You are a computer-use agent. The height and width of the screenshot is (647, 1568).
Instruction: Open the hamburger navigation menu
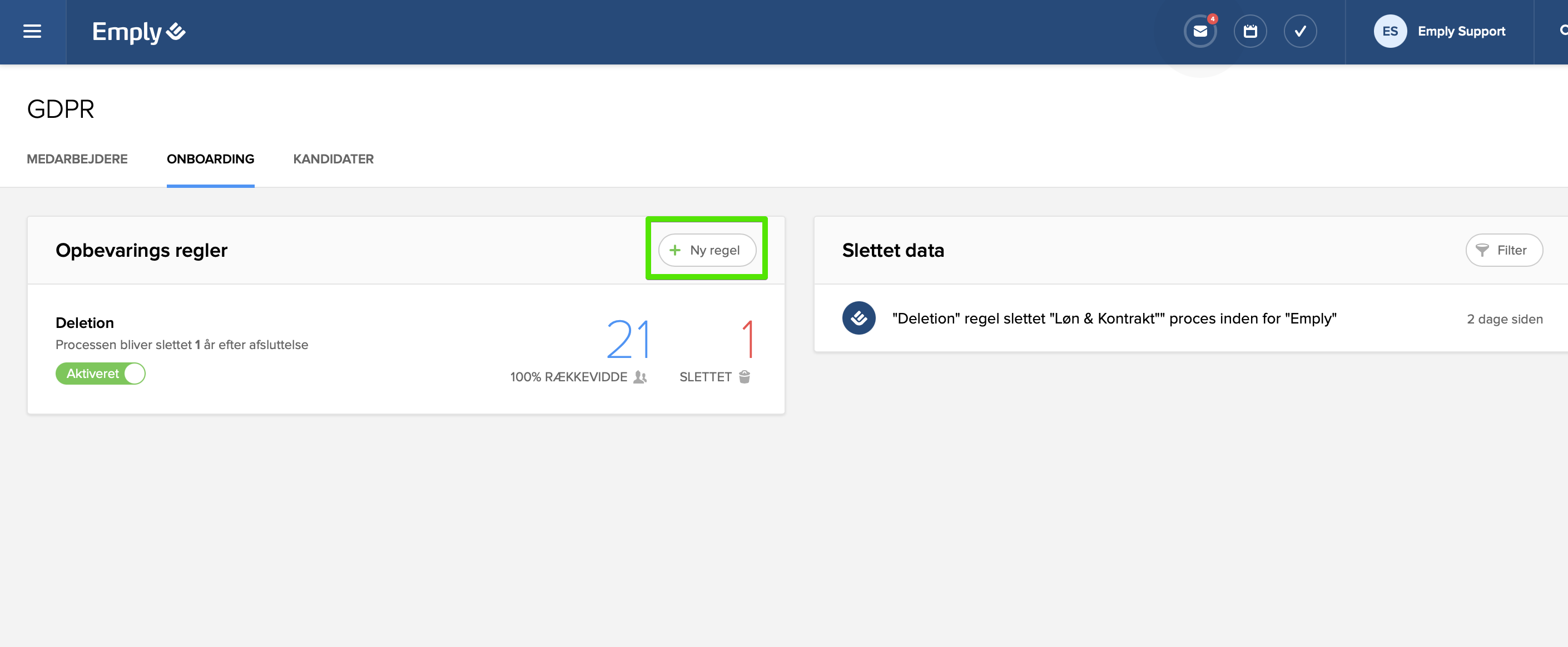point(32,32)
